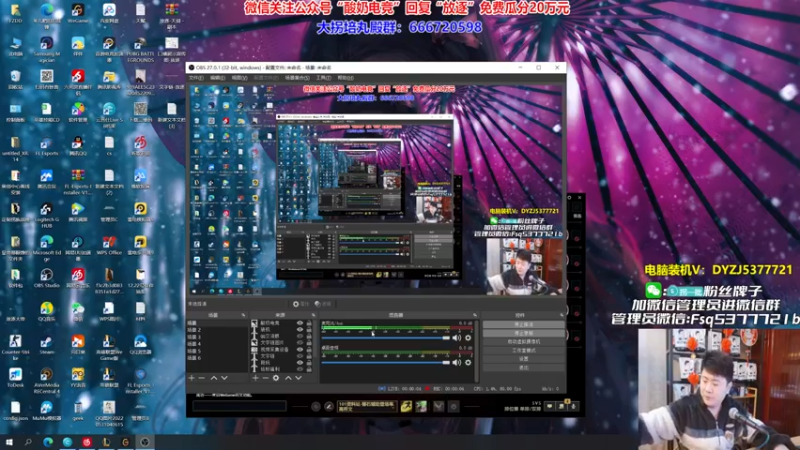Open PUBG BATTLEGROUNDS desktop shortcut

point(140,49)
